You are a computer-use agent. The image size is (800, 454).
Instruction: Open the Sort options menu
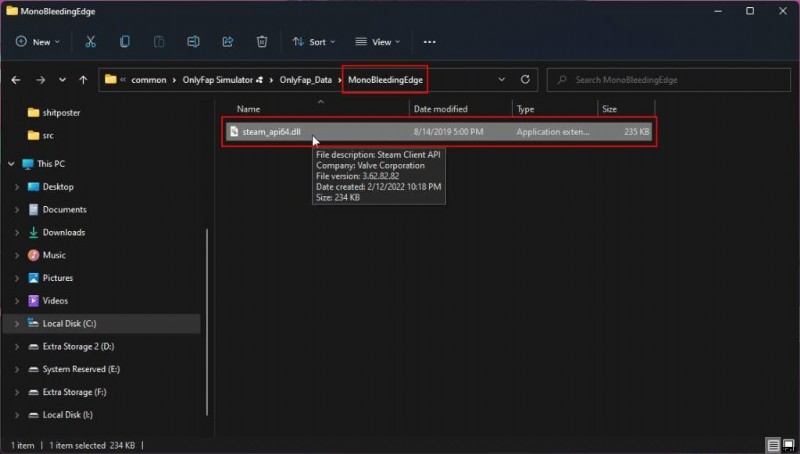(314, 42)
